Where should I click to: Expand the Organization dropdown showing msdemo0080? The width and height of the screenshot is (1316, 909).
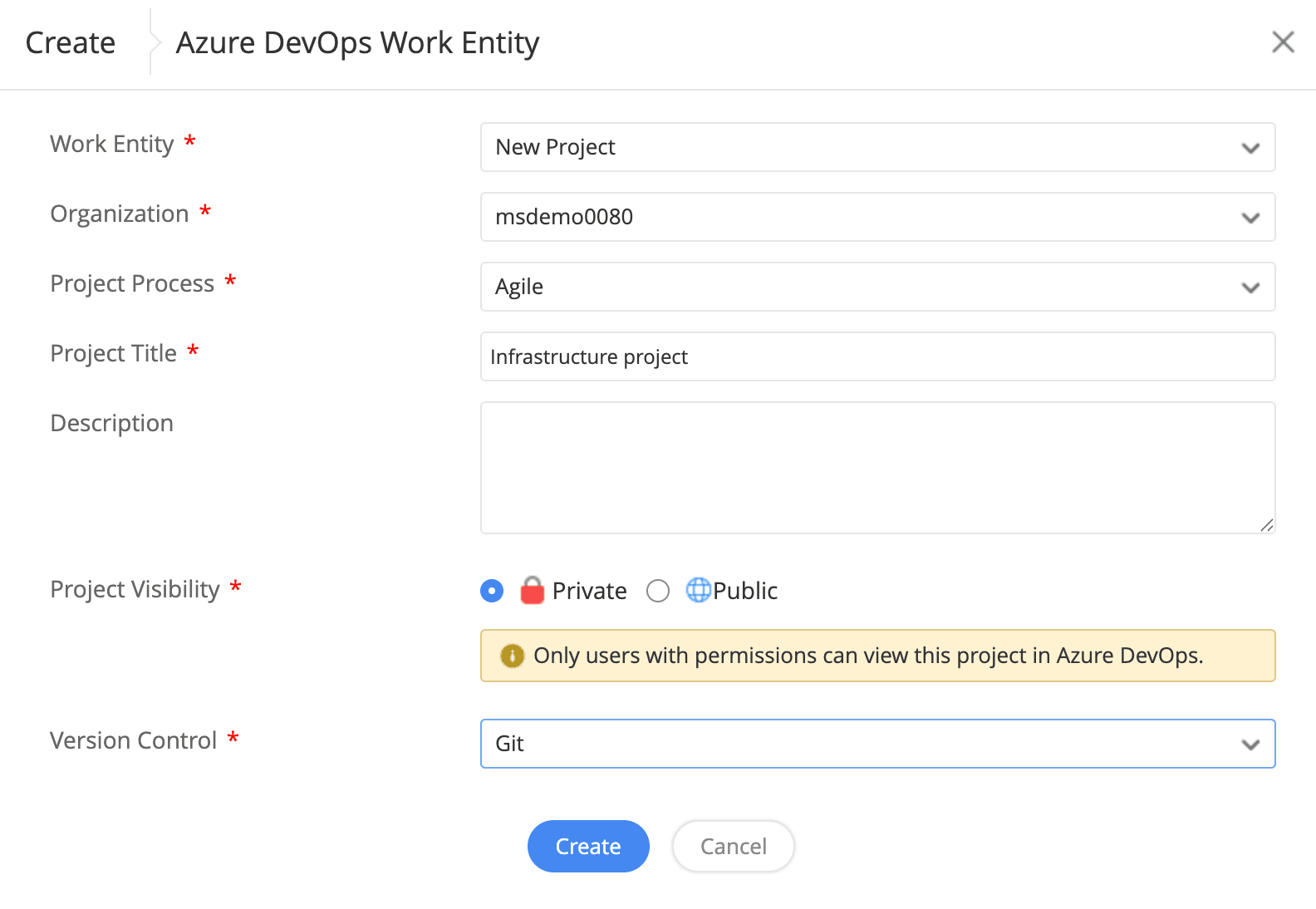(x=877, y=217)
